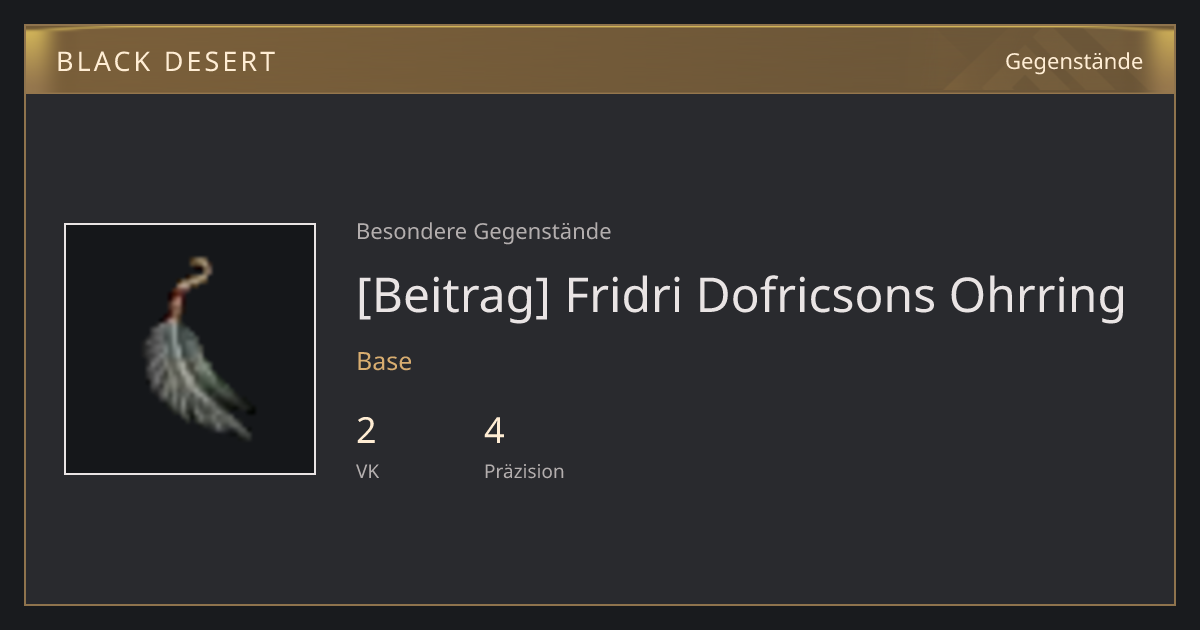Select the Base enhancement level label
The width and height of the screenshot is (1200, 630).
coord(384,361)
